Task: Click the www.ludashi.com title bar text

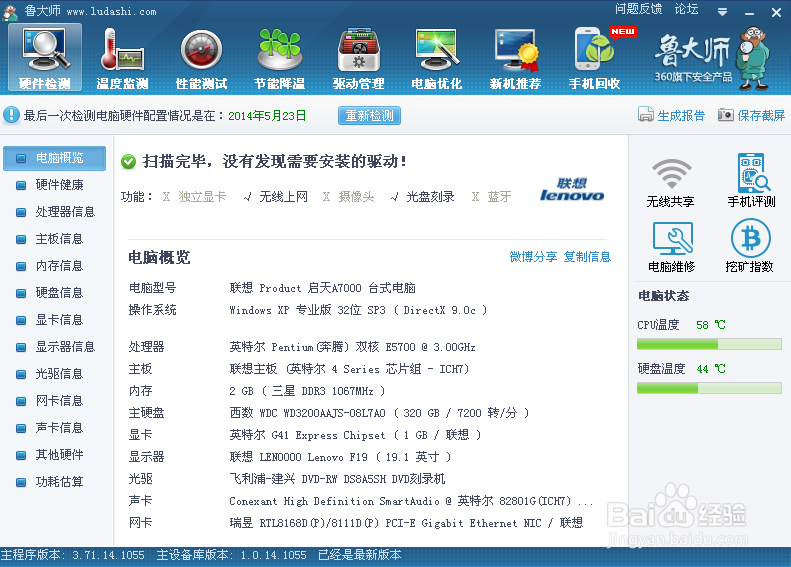Action: [x=111, y=12]
